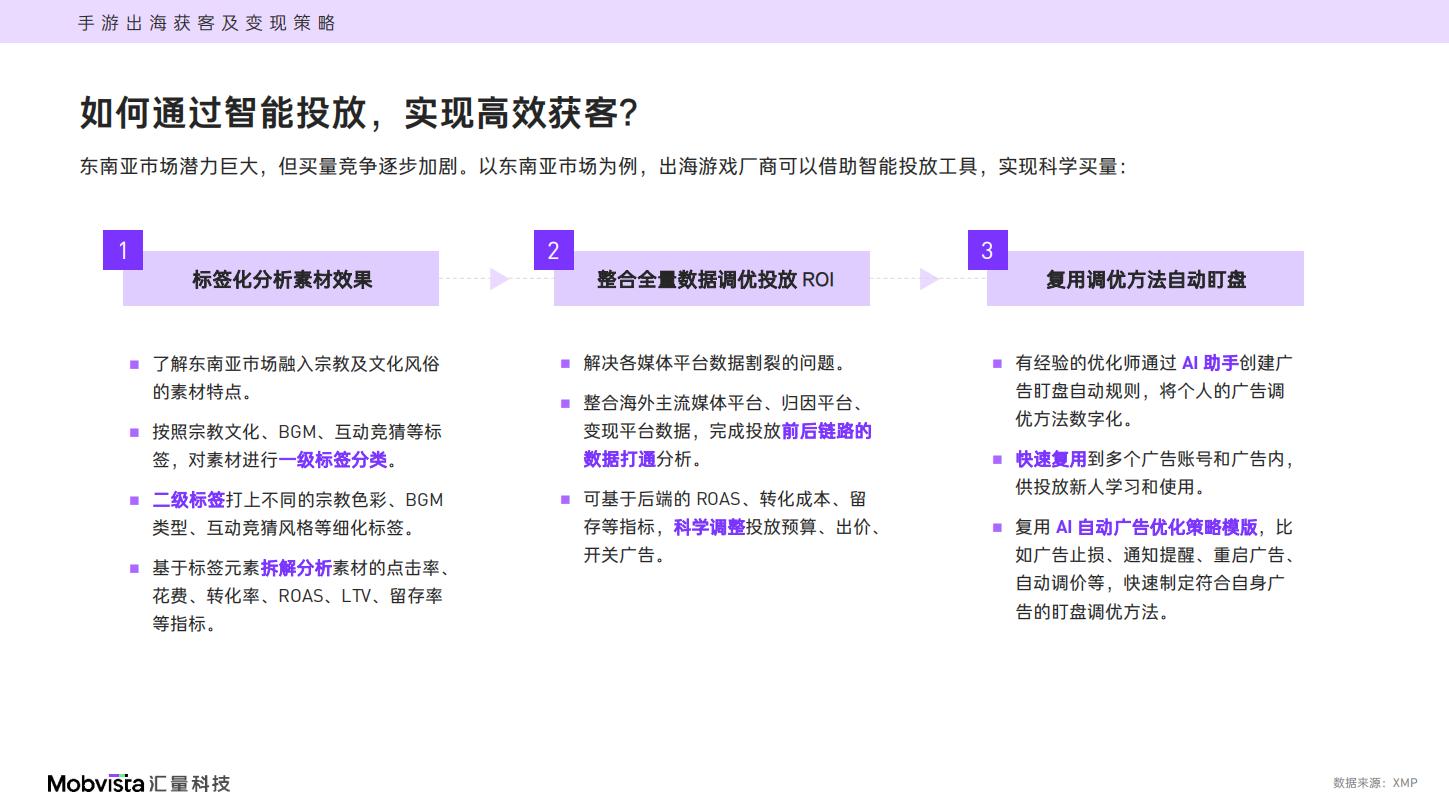Select the 复用调优方法自动盯盘 heading box
The height and width of the screenshot is (809, 1449).
(1145, 279)
